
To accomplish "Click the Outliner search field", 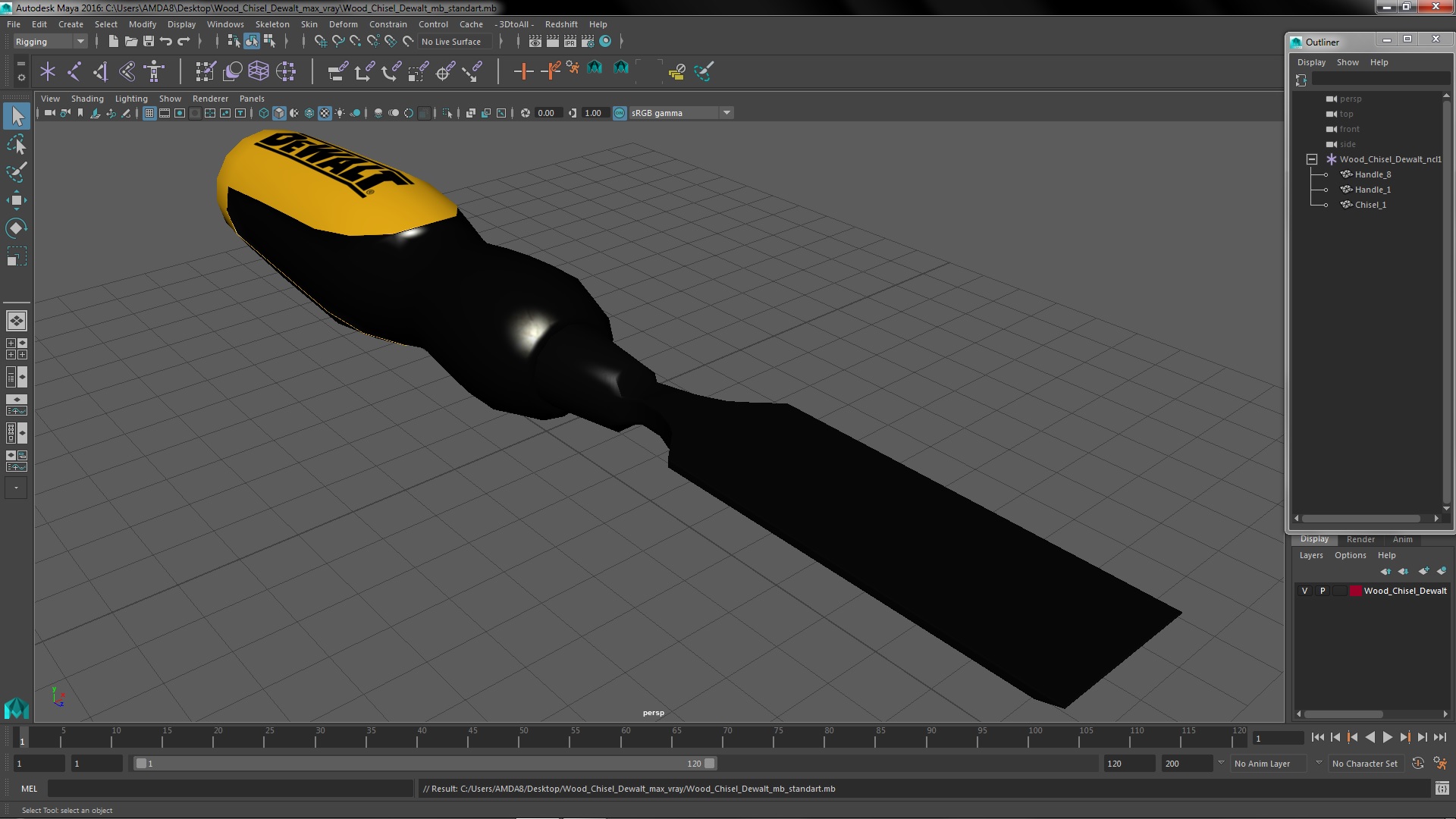I will tap(1380, 80).
